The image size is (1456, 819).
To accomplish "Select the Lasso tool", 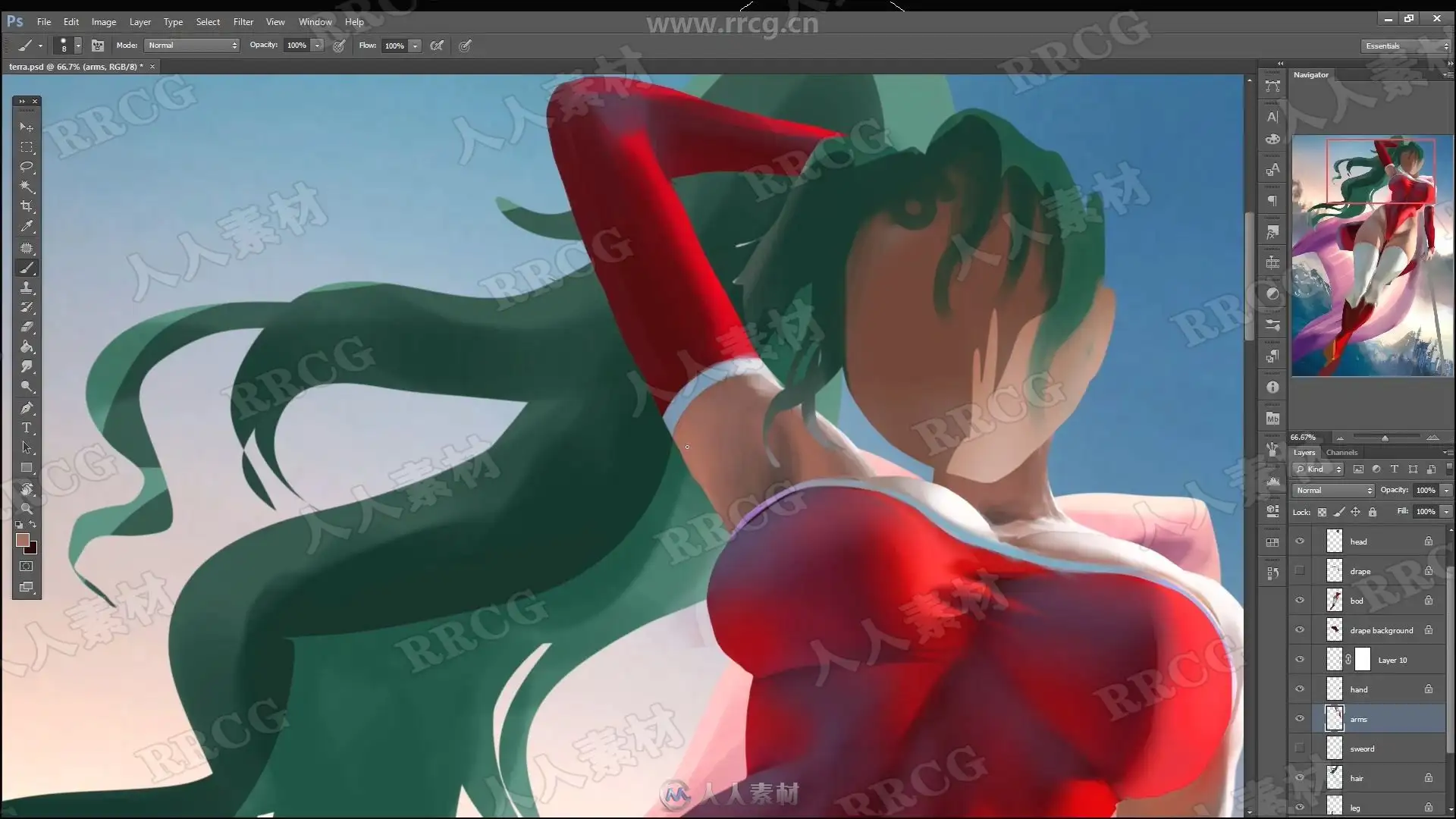I will tap(27, 167).
